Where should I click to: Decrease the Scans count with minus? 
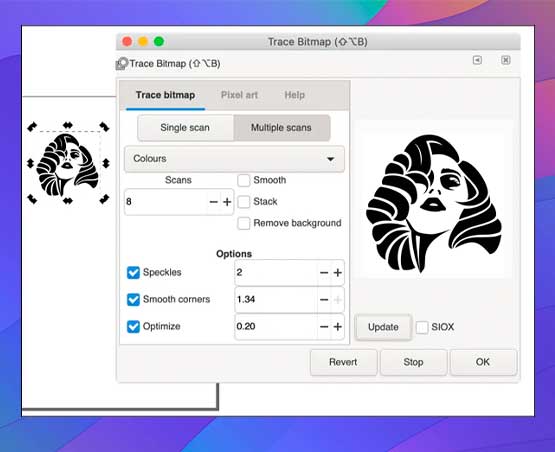pyautogui.click(x=213, y=202)
